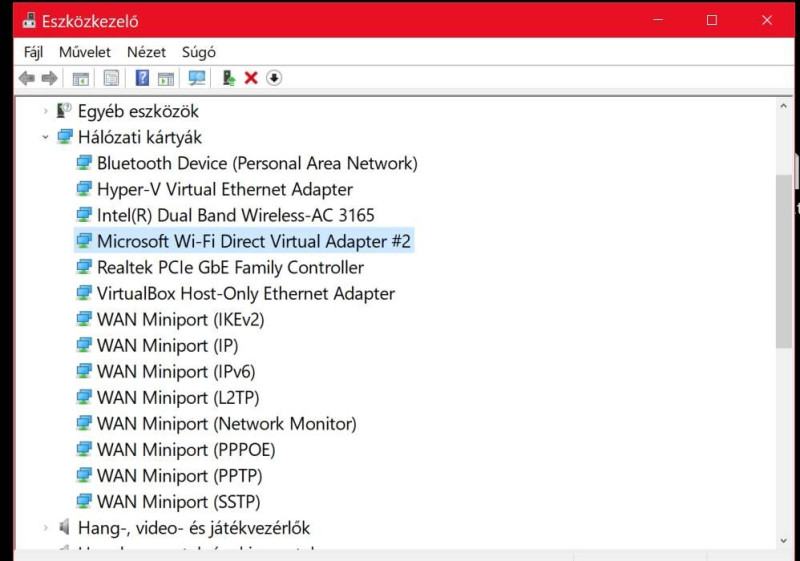The width and height of the screenshot is (800, 561).
Task: Open the Művelet menu
Action: [85, 52]
